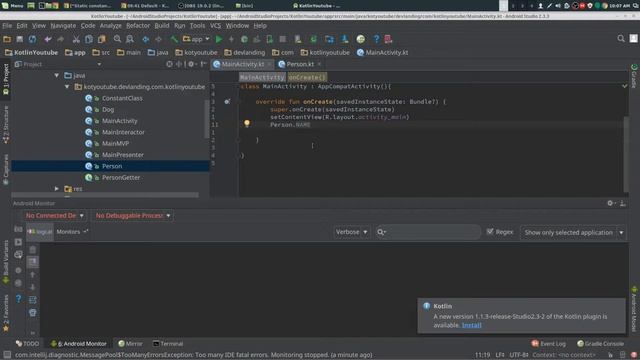640x360 pixels.
Task: Click the screen record icon in monitor
Action: [18, 242]
